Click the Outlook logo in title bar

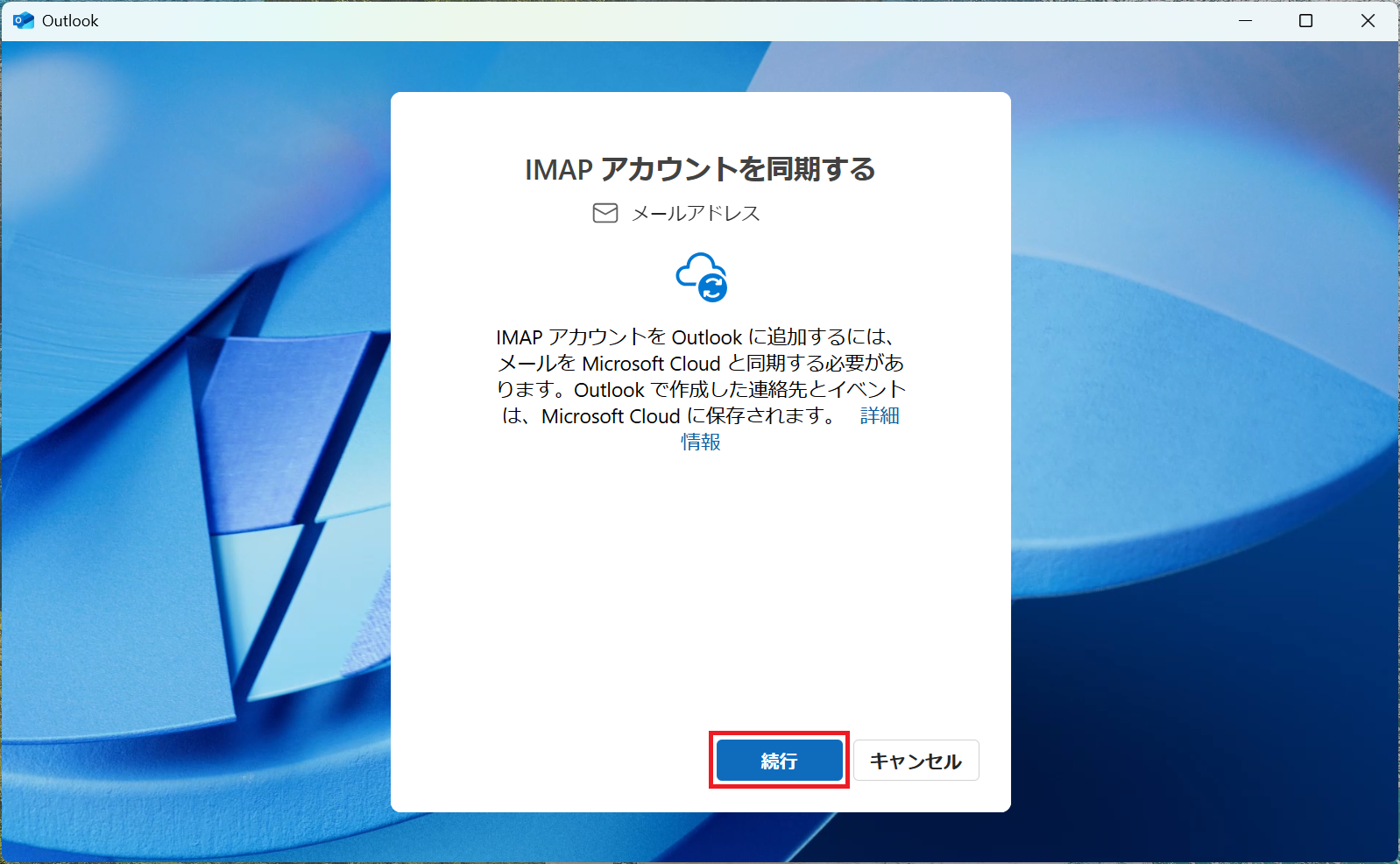[24, 20]
